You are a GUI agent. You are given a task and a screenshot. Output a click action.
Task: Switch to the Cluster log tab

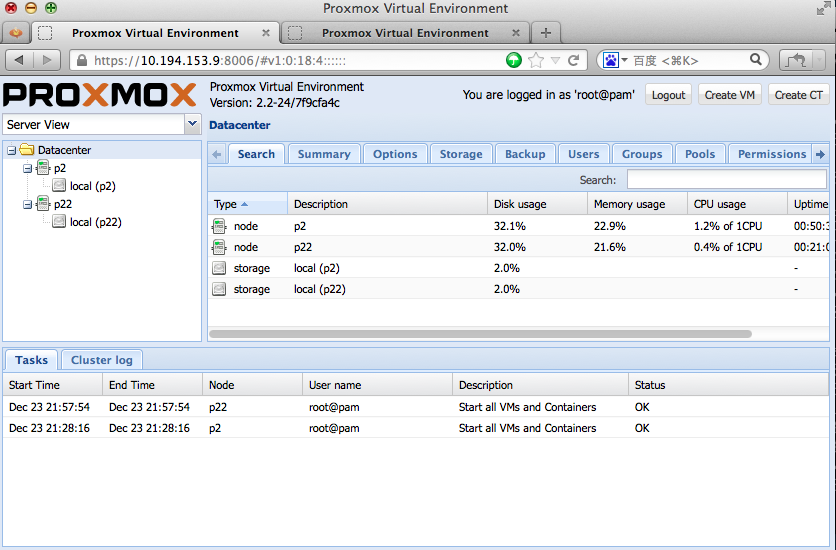pos(101,360)
